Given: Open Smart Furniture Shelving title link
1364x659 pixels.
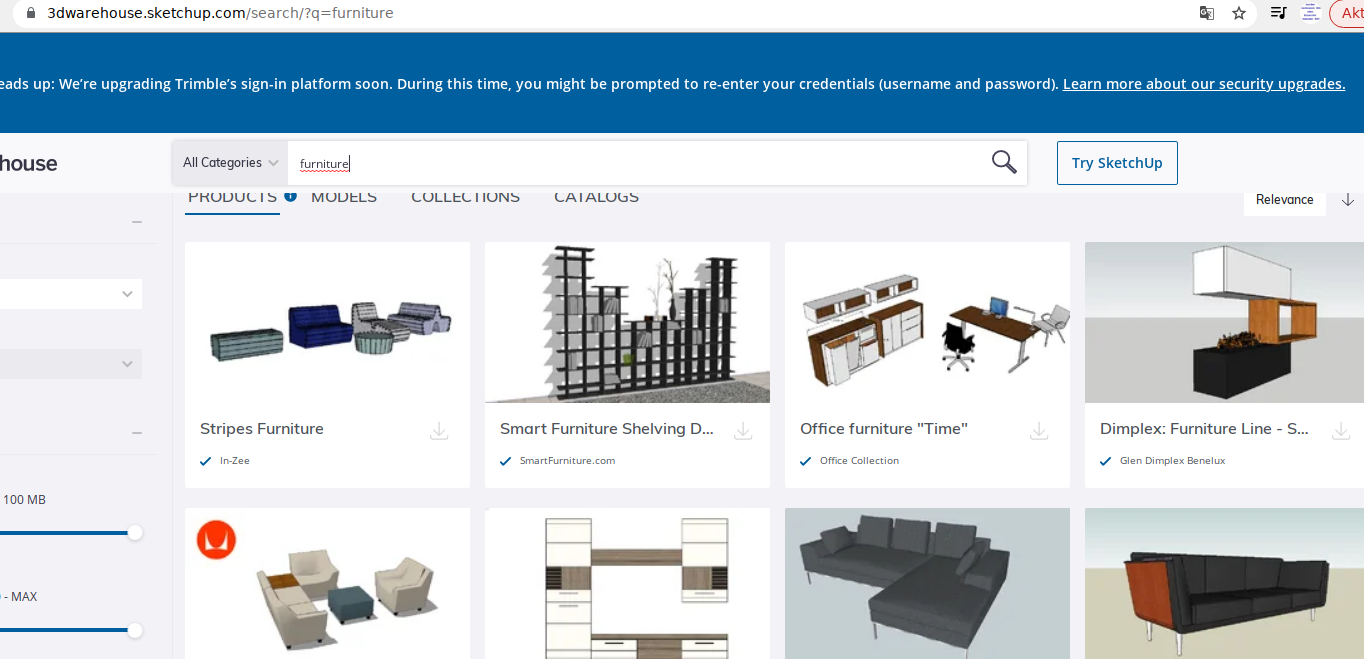Looking at the screenshot, I should pyautogui.click(x=607, y=428).
